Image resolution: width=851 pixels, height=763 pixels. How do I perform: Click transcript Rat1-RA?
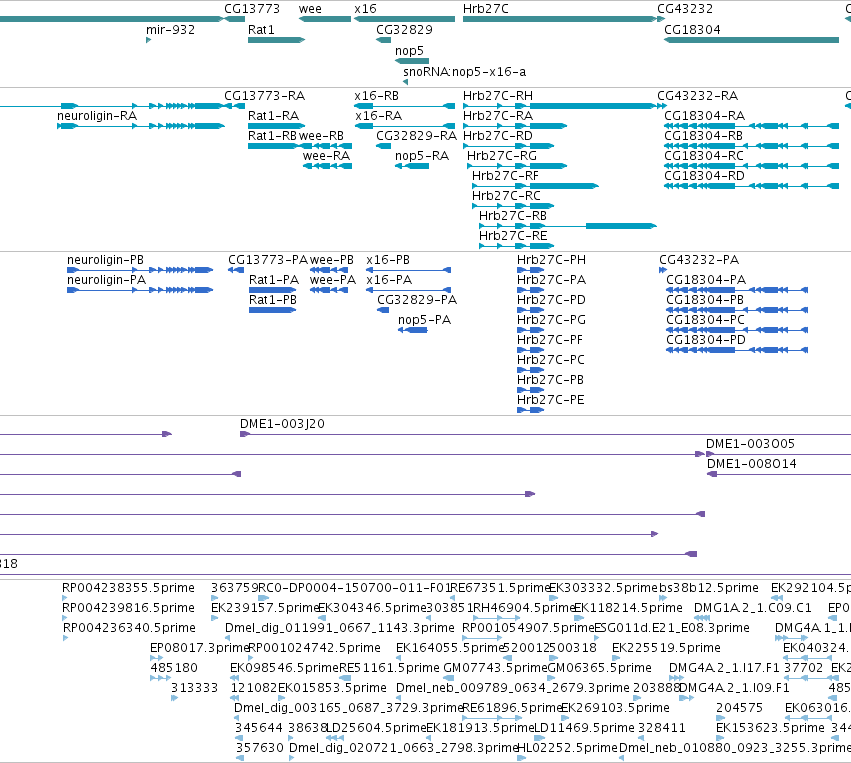(274, 116)
